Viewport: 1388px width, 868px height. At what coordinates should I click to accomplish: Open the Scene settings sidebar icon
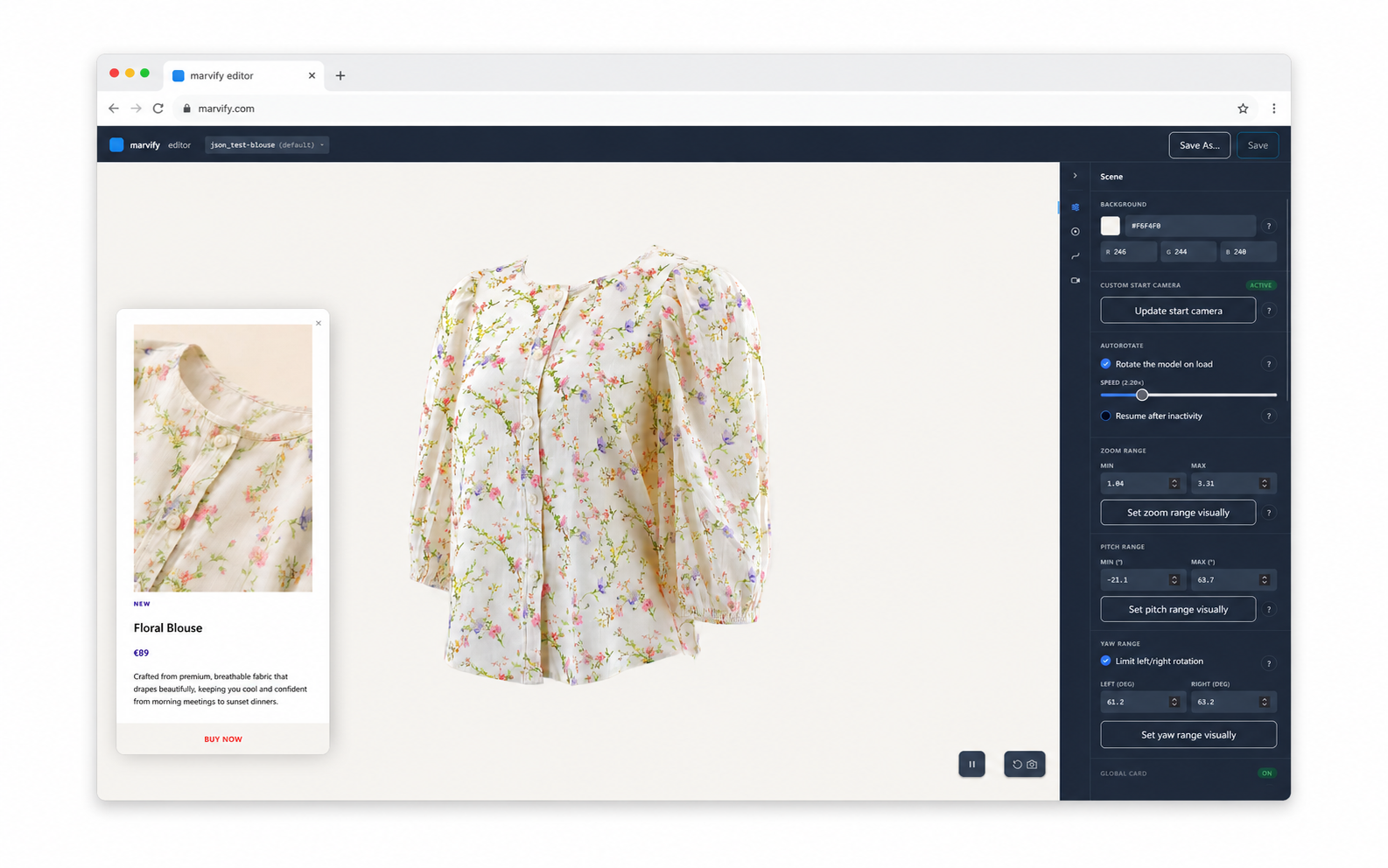pos(1075,207)
